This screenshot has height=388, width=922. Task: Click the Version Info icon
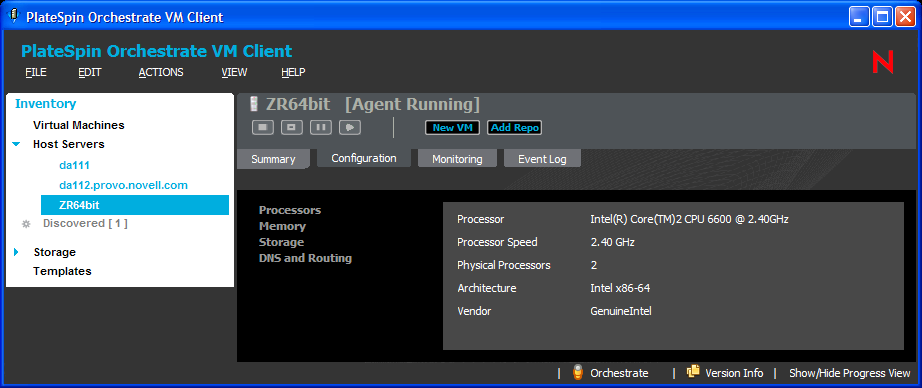(693, 372)
